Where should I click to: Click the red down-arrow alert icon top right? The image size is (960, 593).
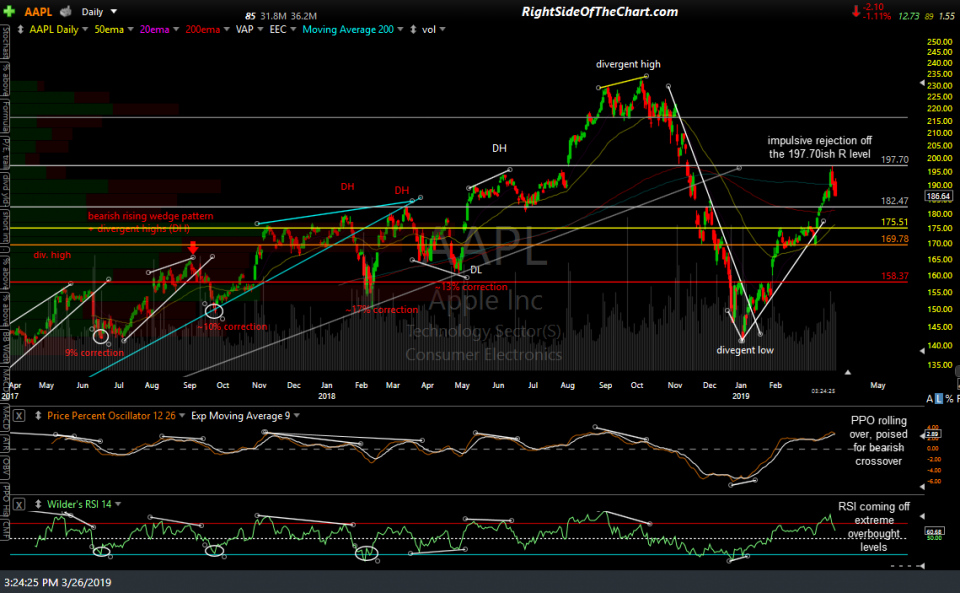coord(855,11)
